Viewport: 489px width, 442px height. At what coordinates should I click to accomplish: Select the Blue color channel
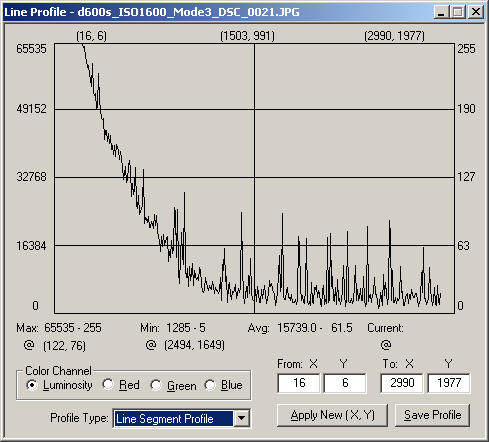click(x=210, y=385)
